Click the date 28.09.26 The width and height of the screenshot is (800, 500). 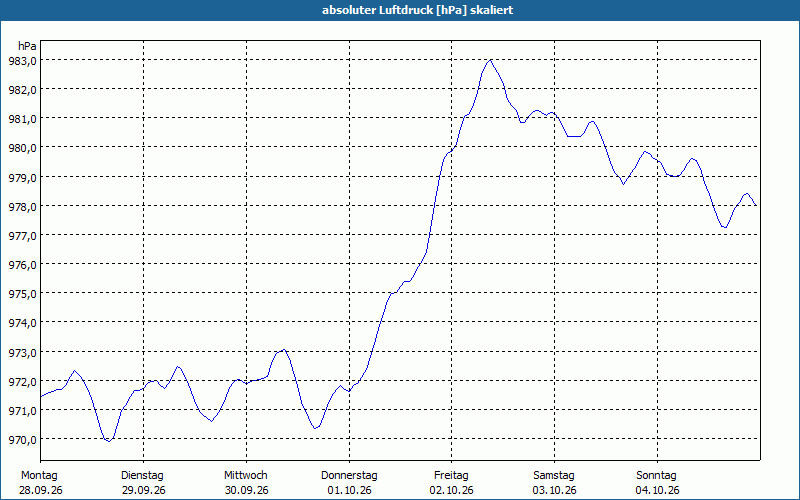coord(41,491)
